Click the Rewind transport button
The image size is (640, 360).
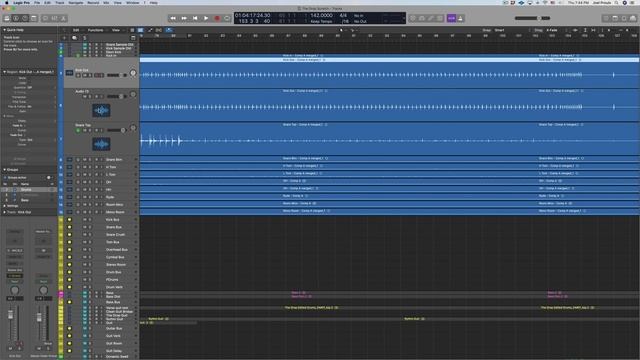coord(173,18)
